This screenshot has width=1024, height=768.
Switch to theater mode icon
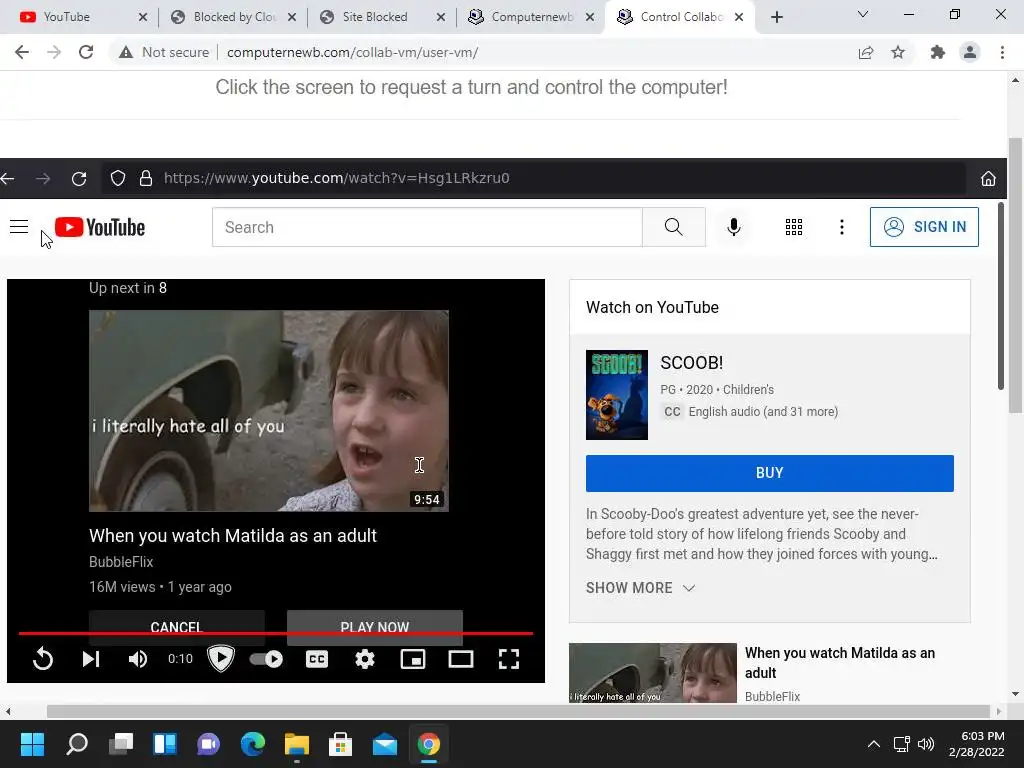(461, 659)
